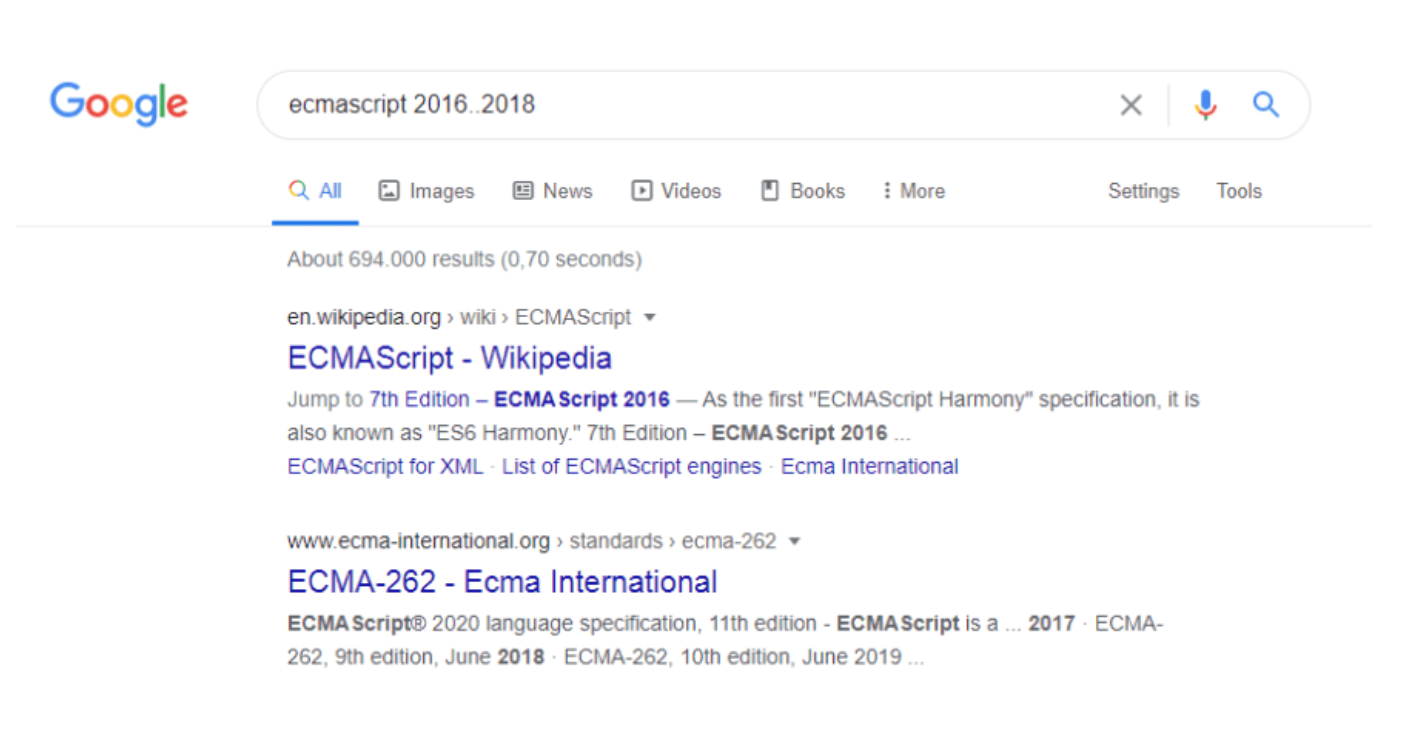Click the en.wikipedia.org breadcrumb URL
The width and height of the screenshot is (1412, 754).
pyautogui.click(x=459, y=318)
